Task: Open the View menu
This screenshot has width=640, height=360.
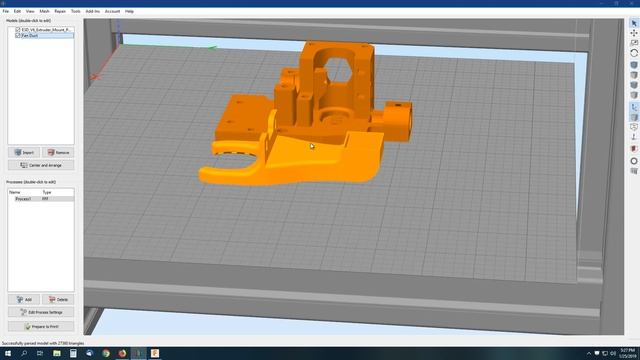Action: tap(30, 11)
